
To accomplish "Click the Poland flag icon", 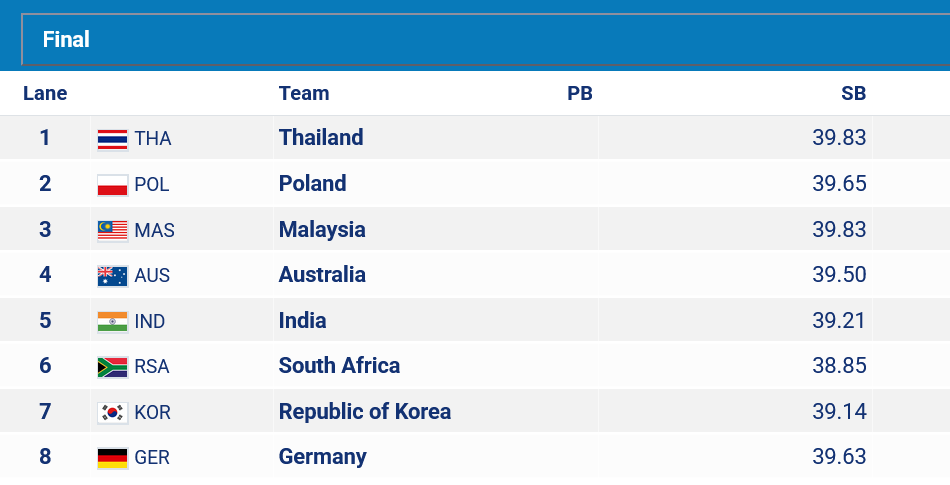I will 113,185.
